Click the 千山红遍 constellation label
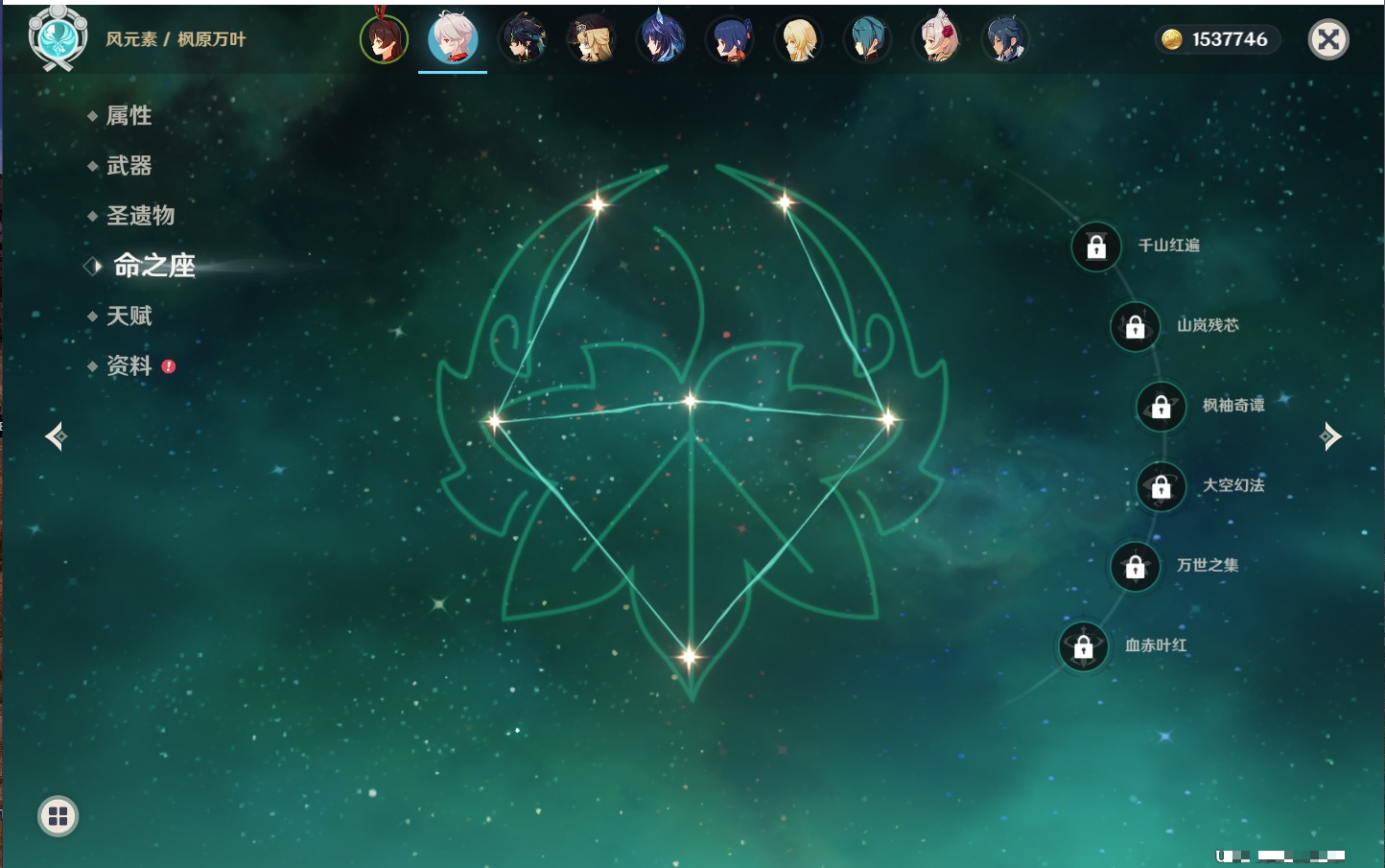1385x868 pixels. point(1168,246)
